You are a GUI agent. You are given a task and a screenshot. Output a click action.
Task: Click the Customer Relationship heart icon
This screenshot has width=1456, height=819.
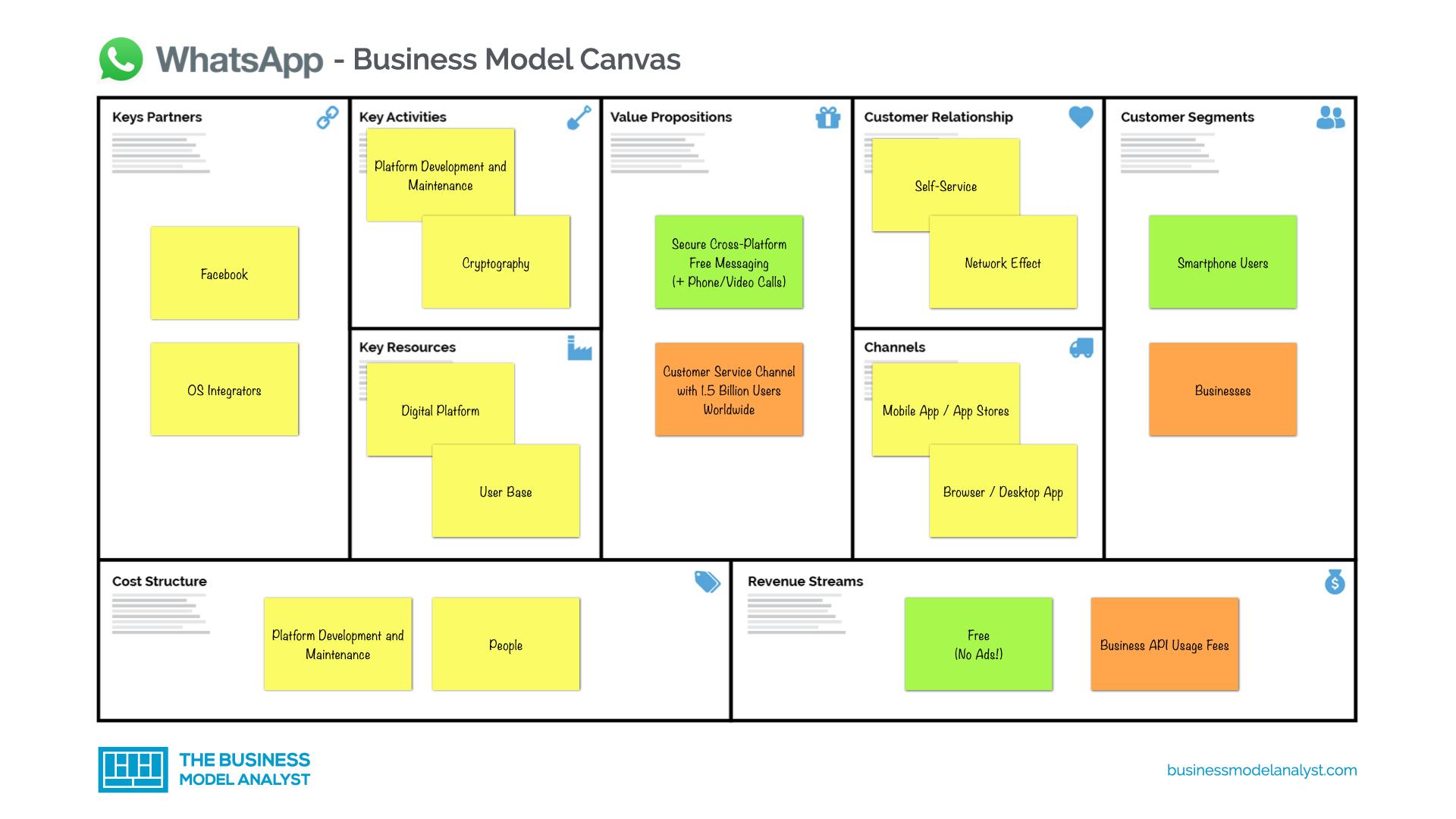pos(1081,118)
